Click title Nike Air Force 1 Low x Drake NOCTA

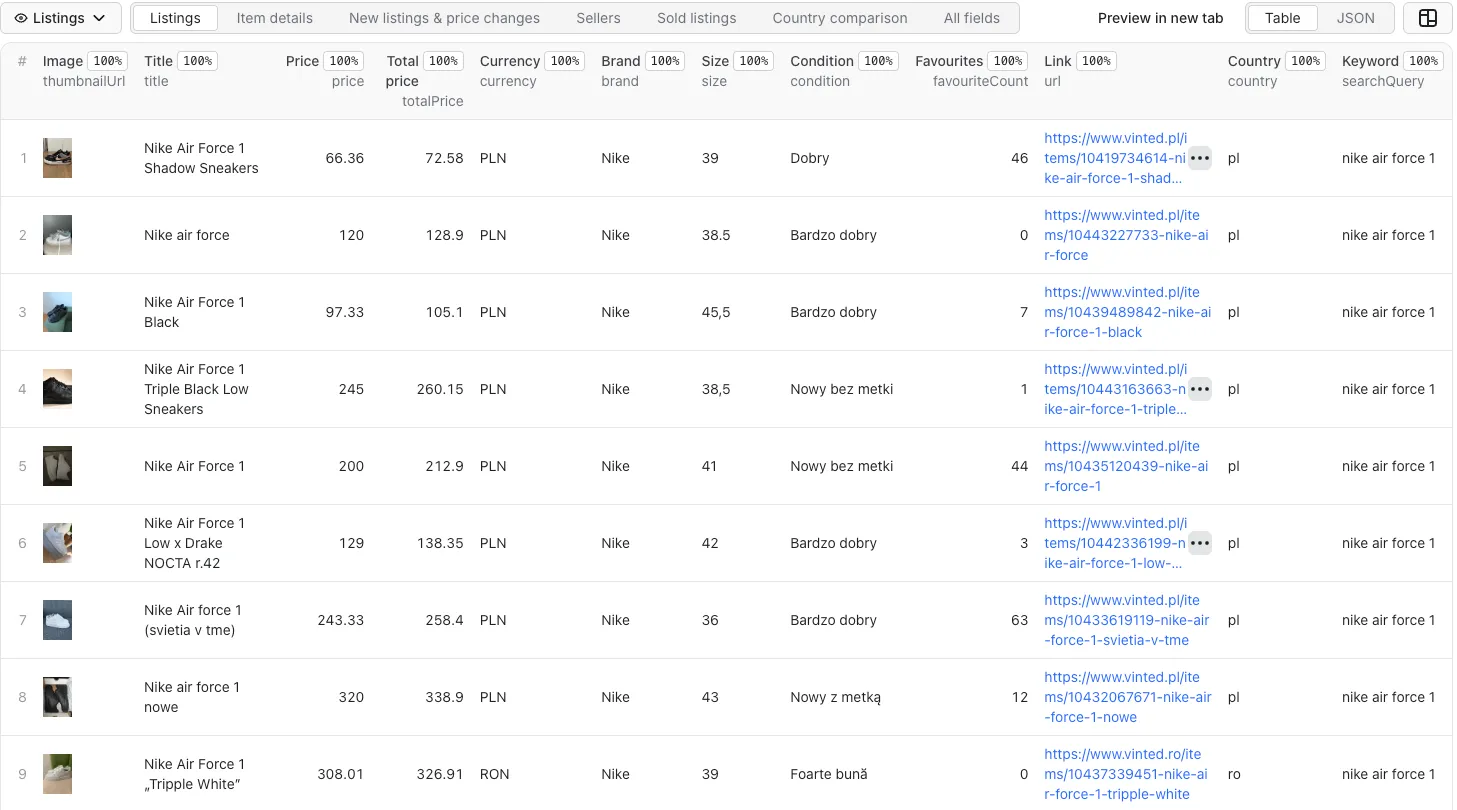194,543
